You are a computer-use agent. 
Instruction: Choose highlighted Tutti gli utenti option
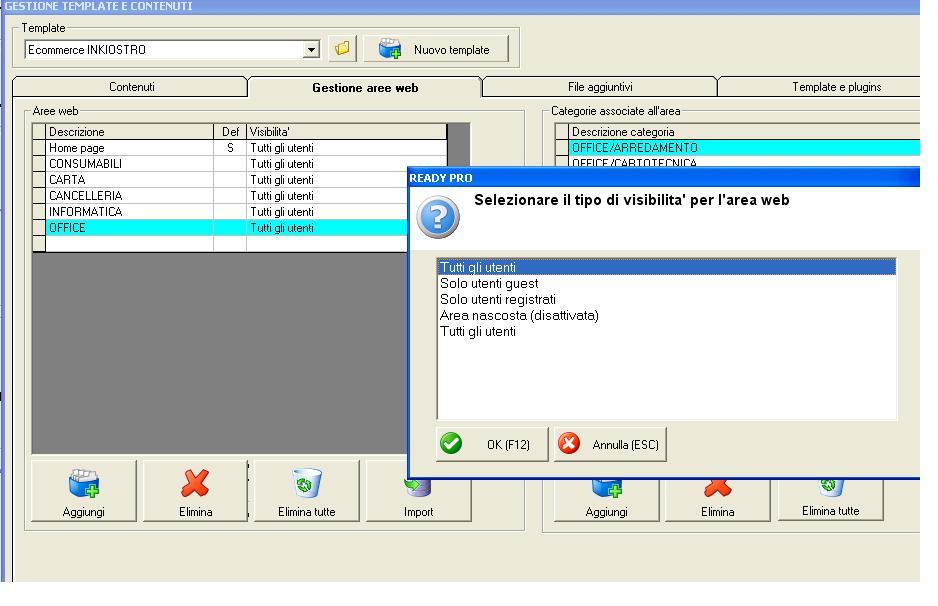pos(666,267)
